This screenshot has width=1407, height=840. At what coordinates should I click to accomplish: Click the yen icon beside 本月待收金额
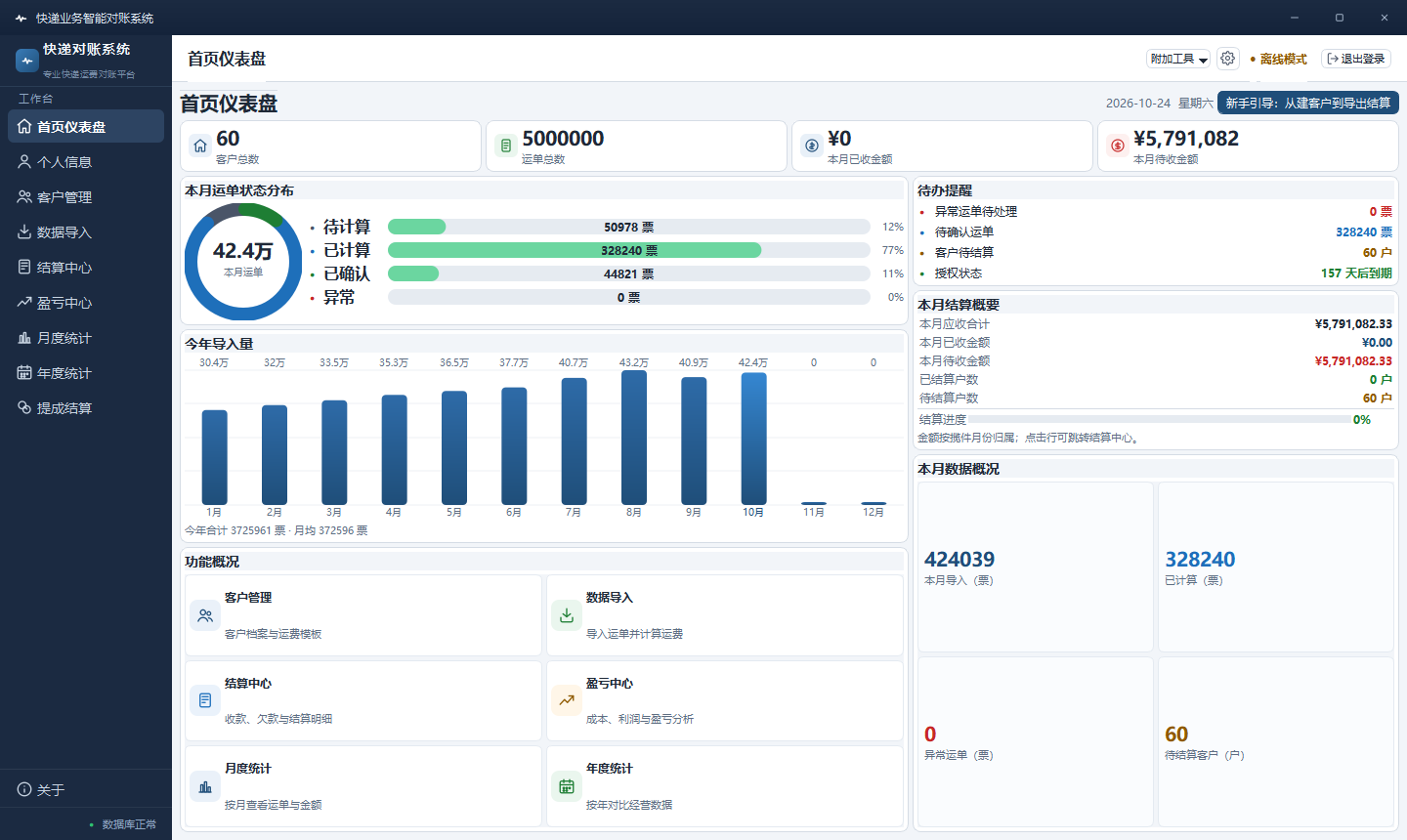[1118, 146]
